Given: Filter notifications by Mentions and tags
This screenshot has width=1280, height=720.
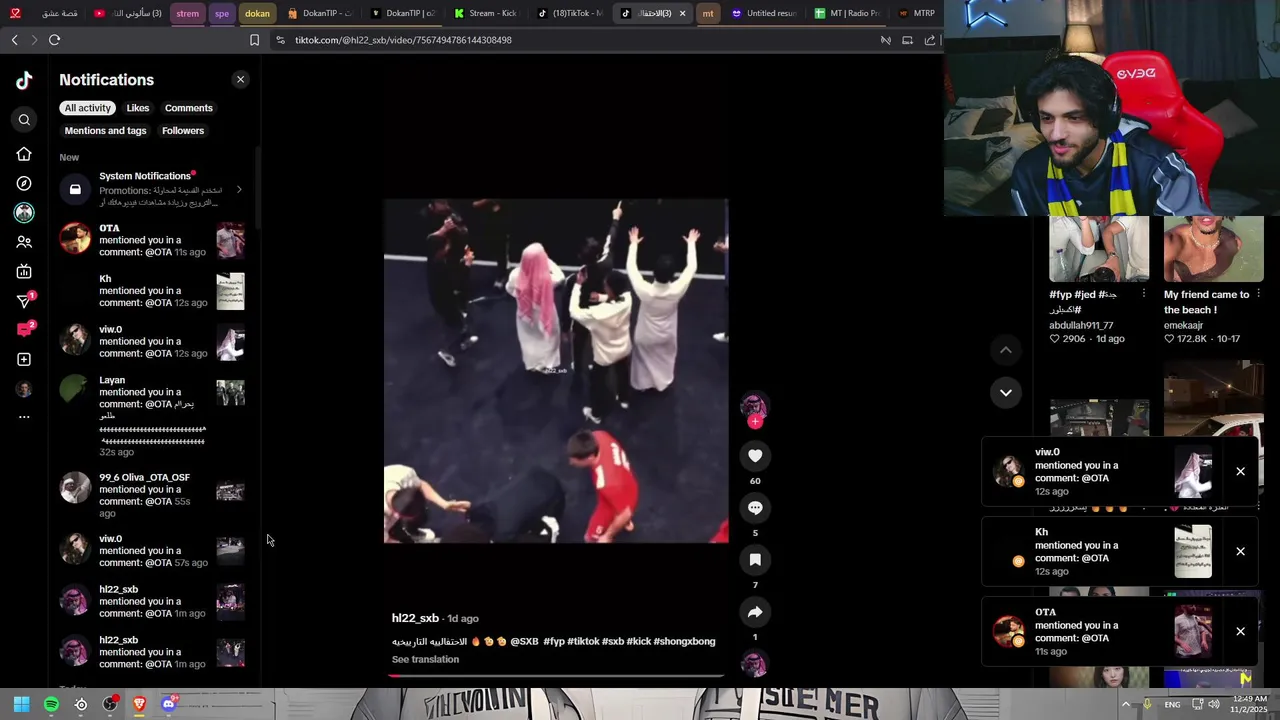Looking at the screenshot, I should pos(105,131).
